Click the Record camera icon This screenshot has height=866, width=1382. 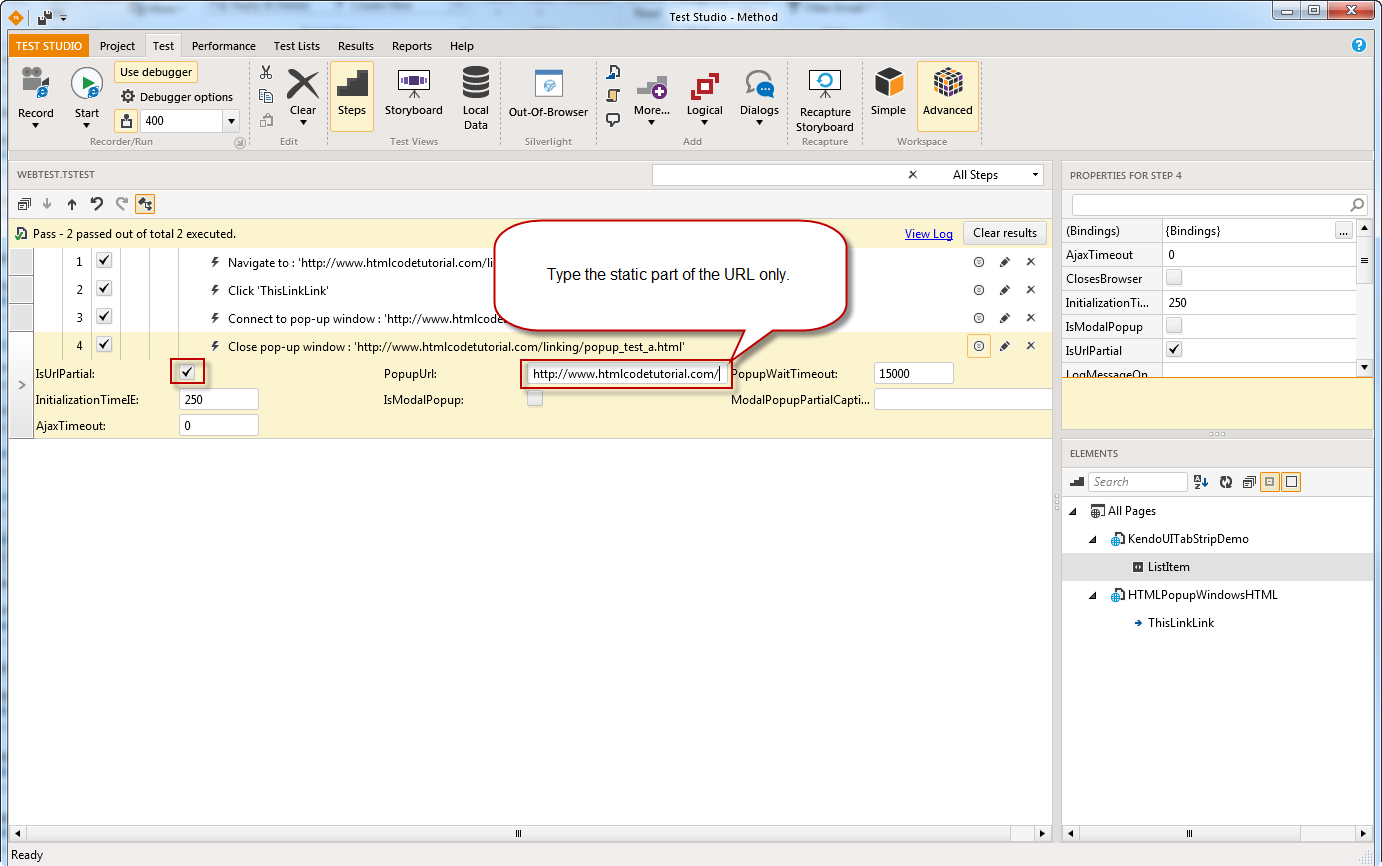(x=35, y=84)
